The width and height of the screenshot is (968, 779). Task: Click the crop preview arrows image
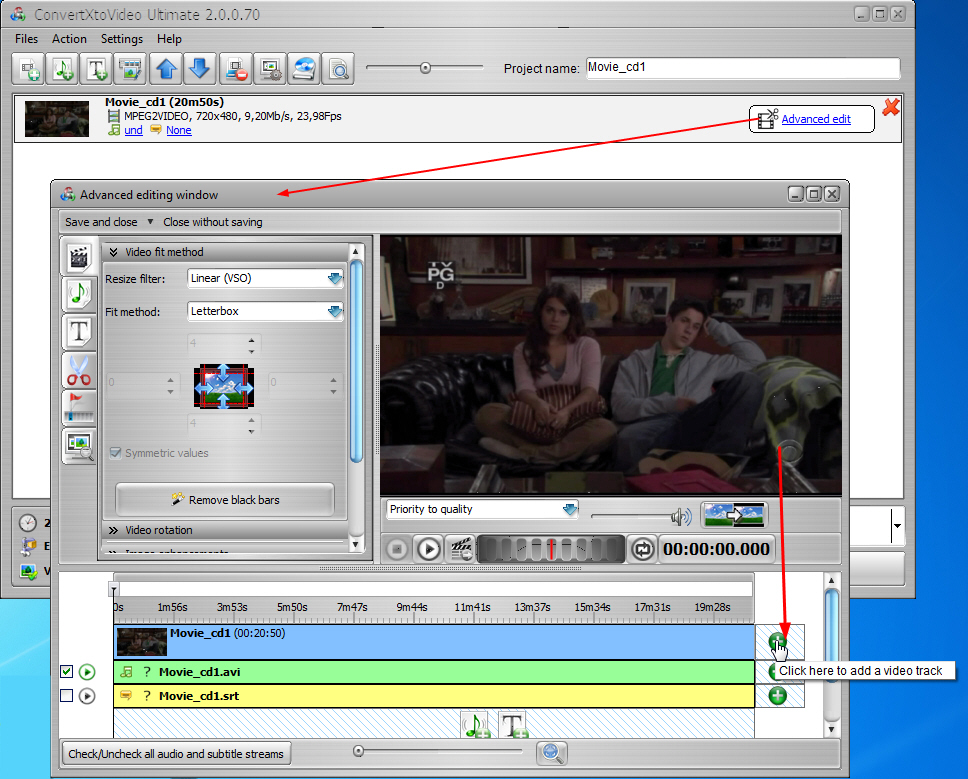[x=223, y=386]
